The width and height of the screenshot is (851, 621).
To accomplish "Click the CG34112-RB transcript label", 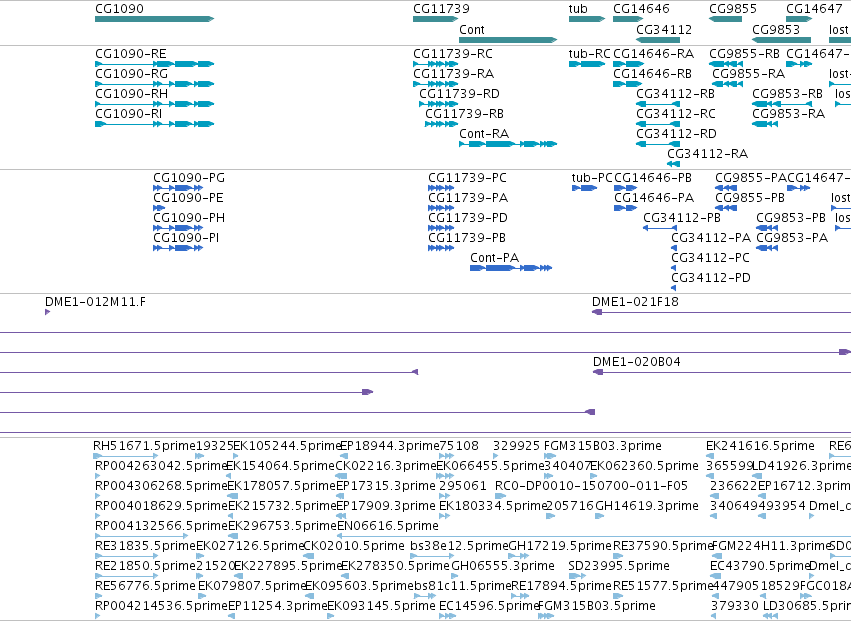I will [x=676, y=94].
